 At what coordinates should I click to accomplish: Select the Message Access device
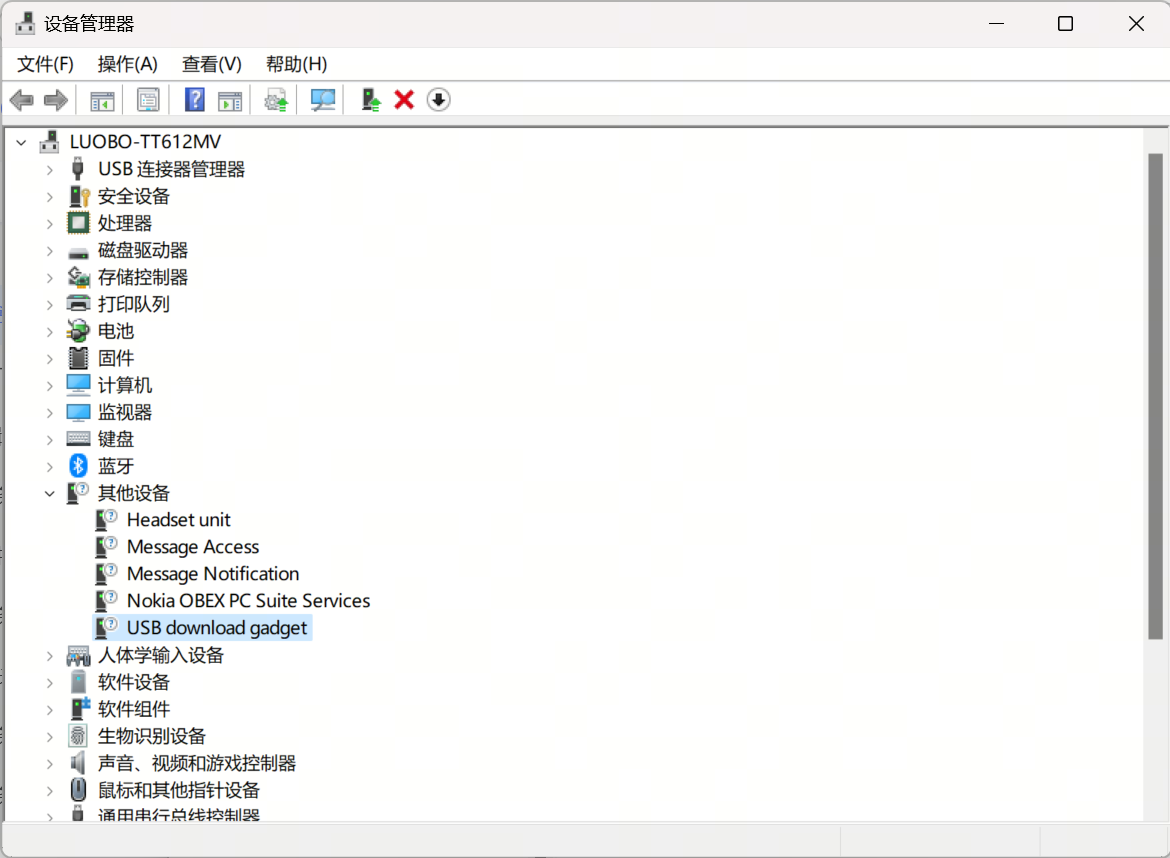[x=193, y=547]
